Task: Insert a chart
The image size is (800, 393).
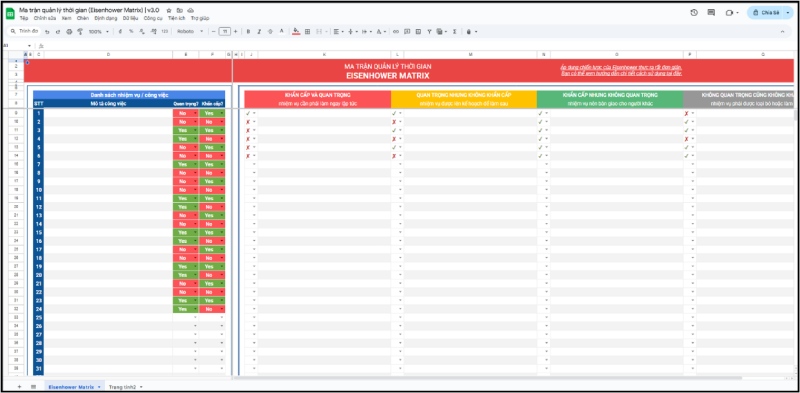Action: coord(418,32)
